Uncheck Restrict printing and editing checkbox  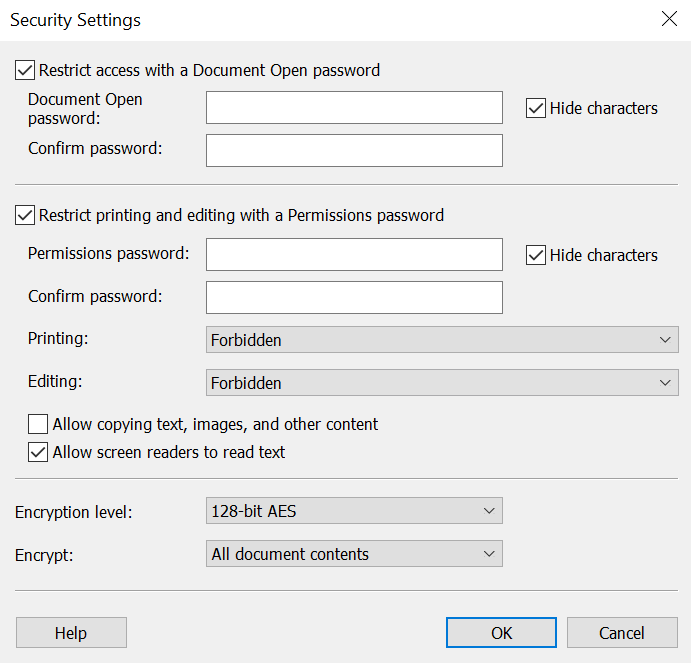click(x=25, y=215)
